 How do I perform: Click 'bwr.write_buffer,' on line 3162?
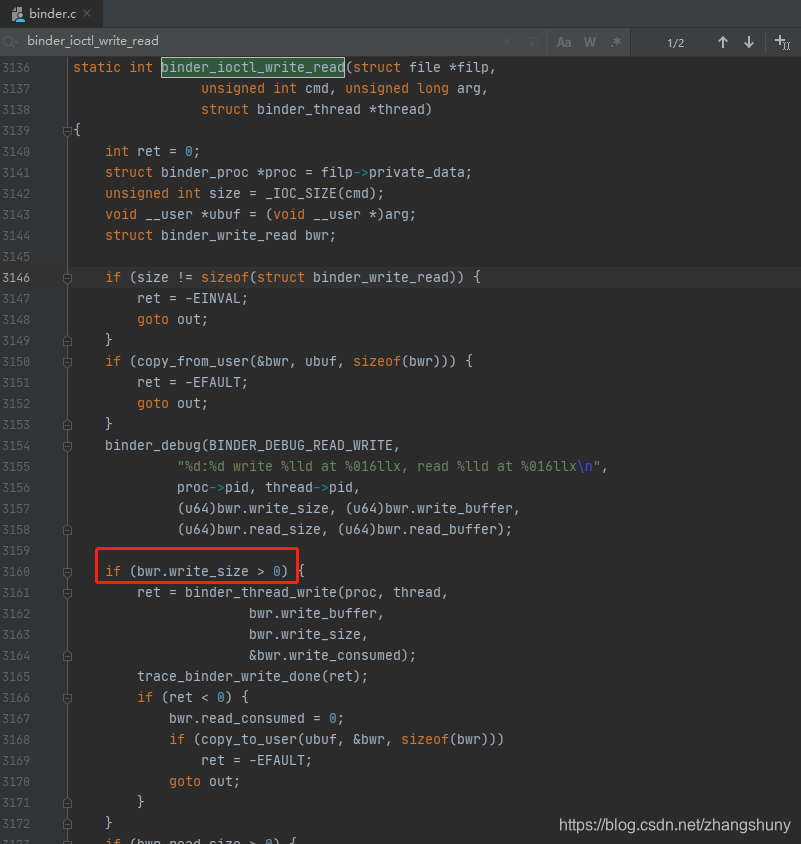(x=316, y=613)
